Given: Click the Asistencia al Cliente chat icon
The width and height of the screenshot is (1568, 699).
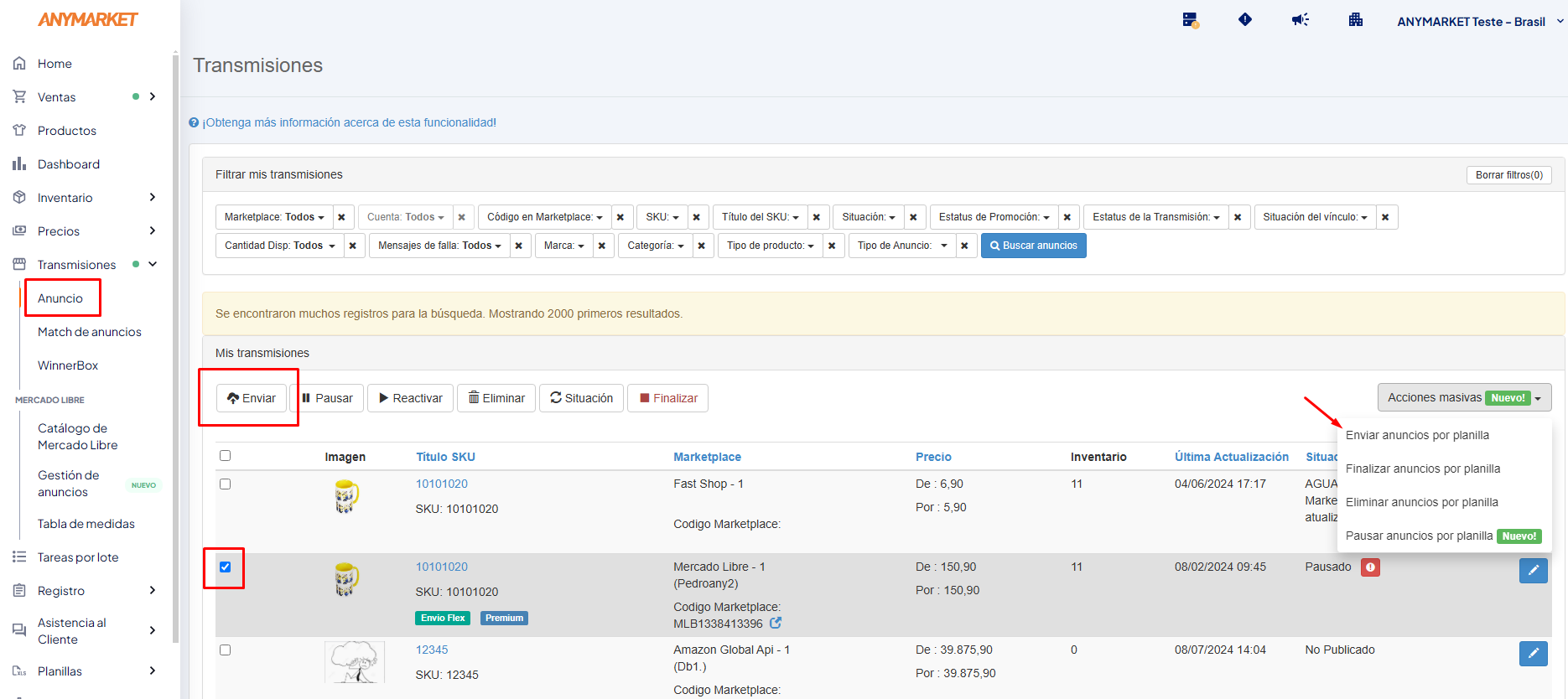Looking at the screenshot, I should point(19,630).
